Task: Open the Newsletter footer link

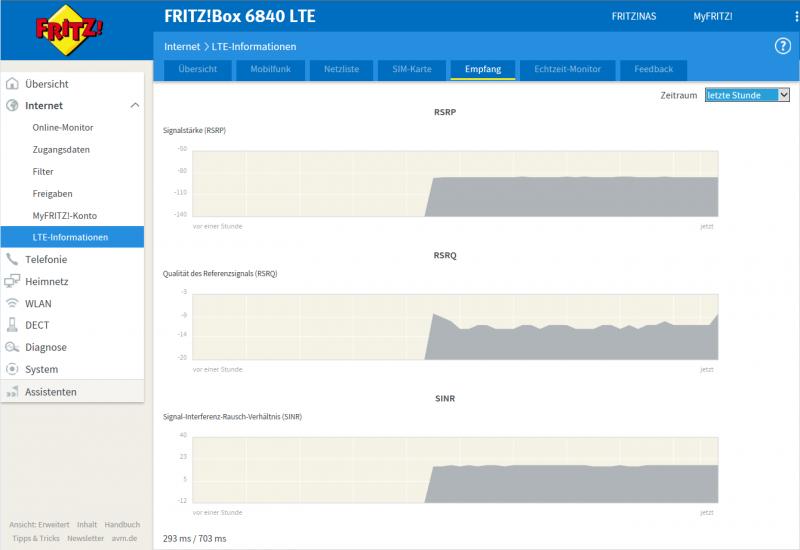Action: 85,538
